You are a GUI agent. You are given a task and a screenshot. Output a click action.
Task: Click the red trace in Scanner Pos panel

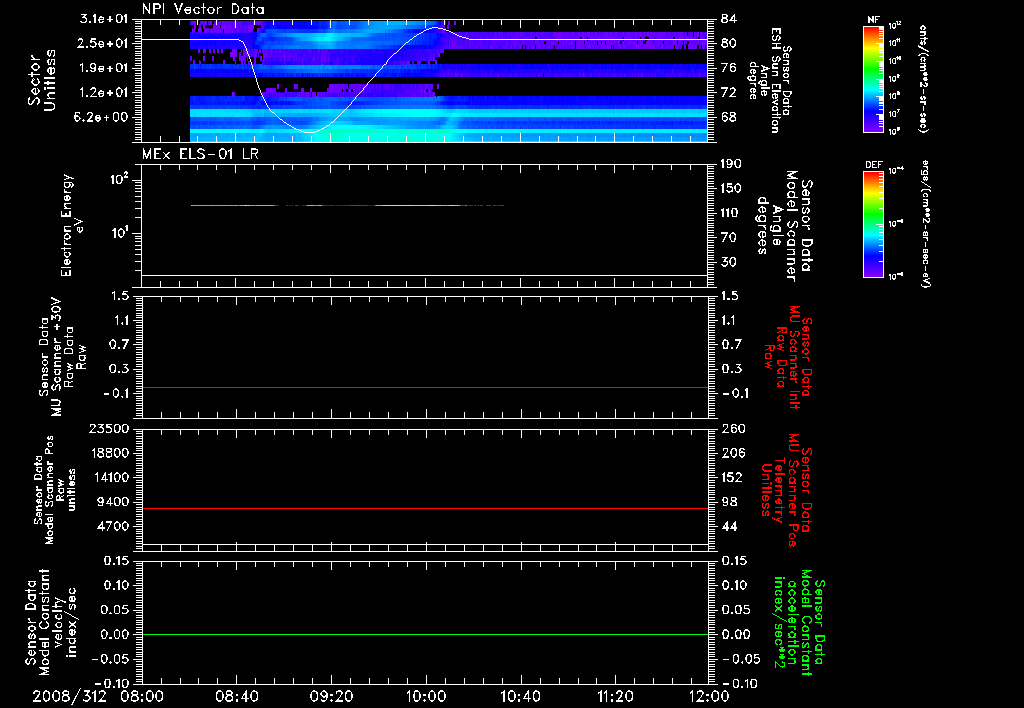(x=425, y=508)
